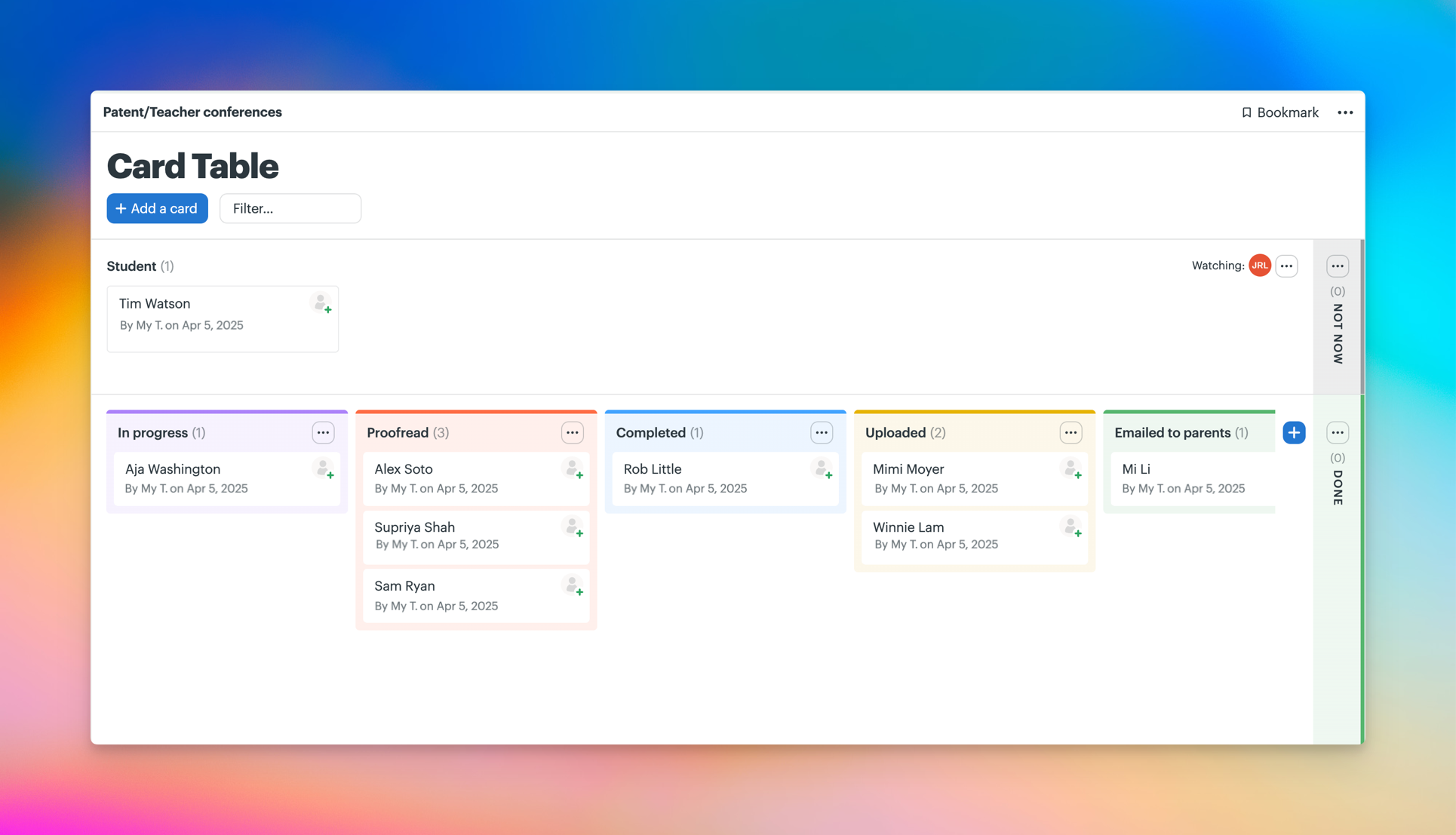Open the Sam Ryan card
This screenshot has height=835, width=1456.
475,595
